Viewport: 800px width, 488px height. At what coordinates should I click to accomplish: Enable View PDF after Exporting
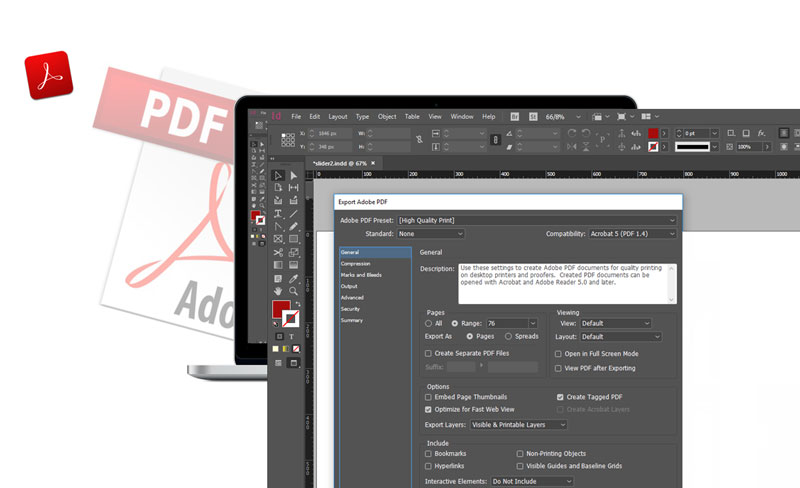click(558, 368)
